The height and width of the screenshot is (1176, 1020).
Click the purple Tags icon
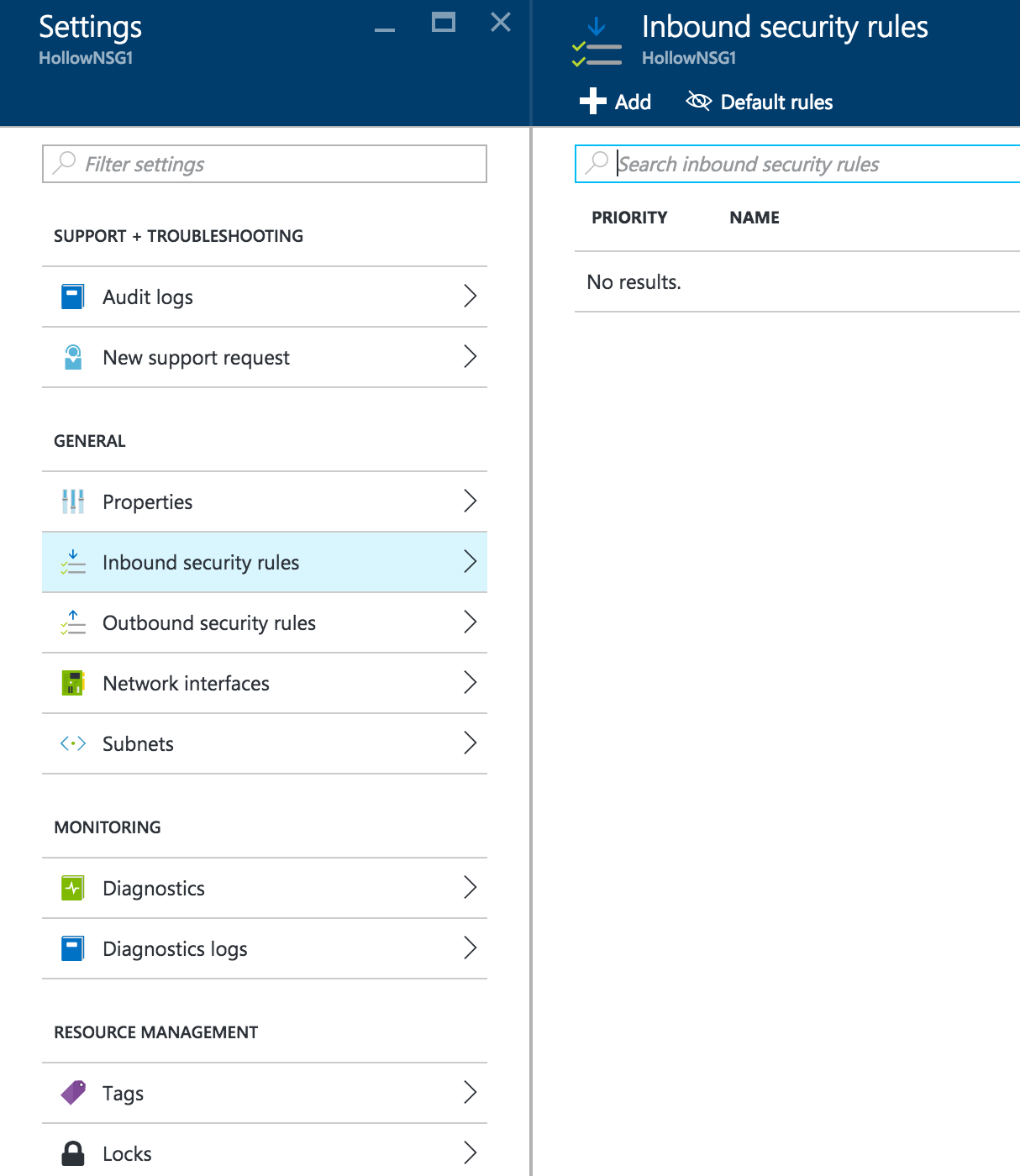73,1093
